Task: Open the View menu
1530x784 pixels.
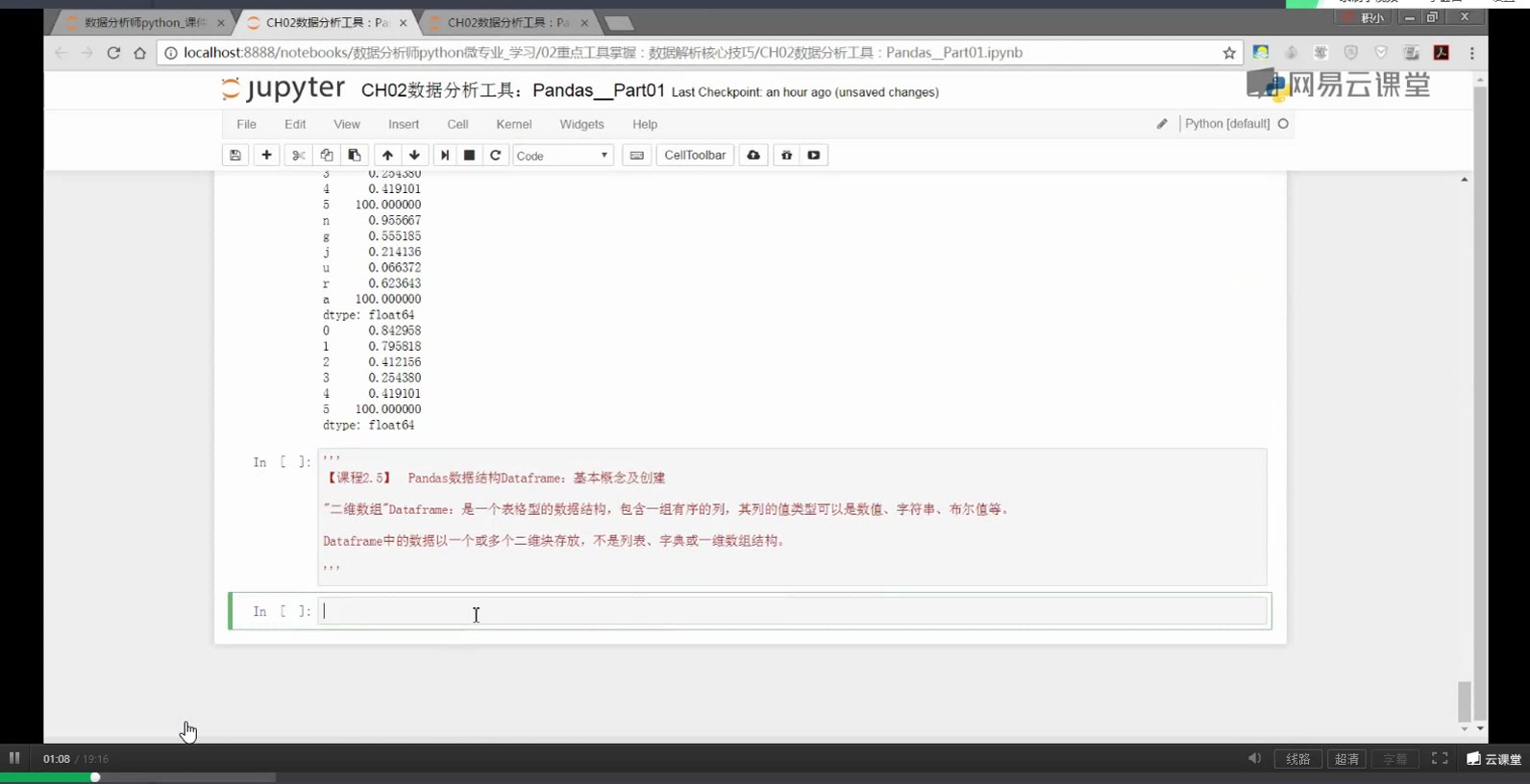Action: (x=347, y=124)
